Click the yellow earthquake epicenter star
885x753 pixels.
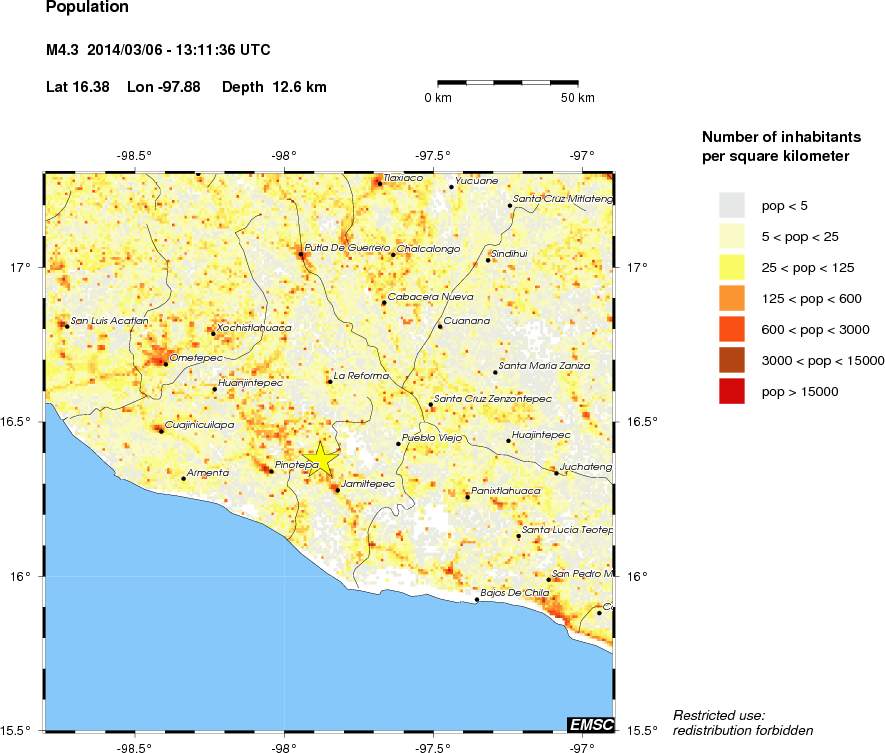point(321,459)
